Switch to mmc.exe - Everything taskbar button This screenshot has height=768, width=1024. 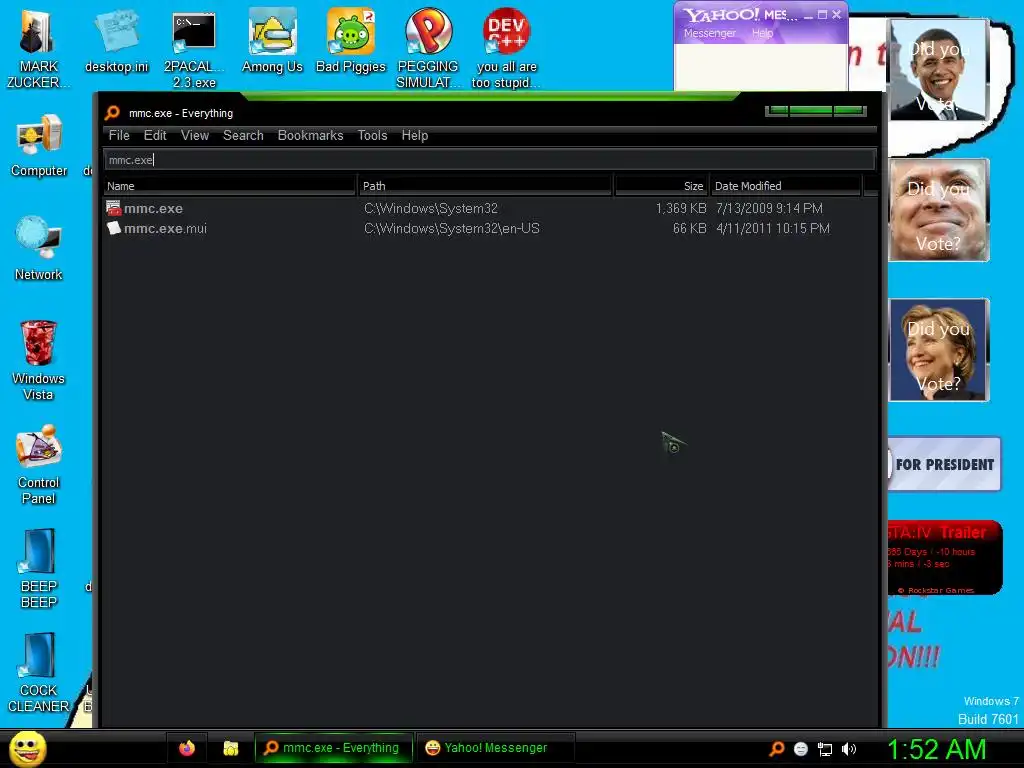tap(334, 748)
